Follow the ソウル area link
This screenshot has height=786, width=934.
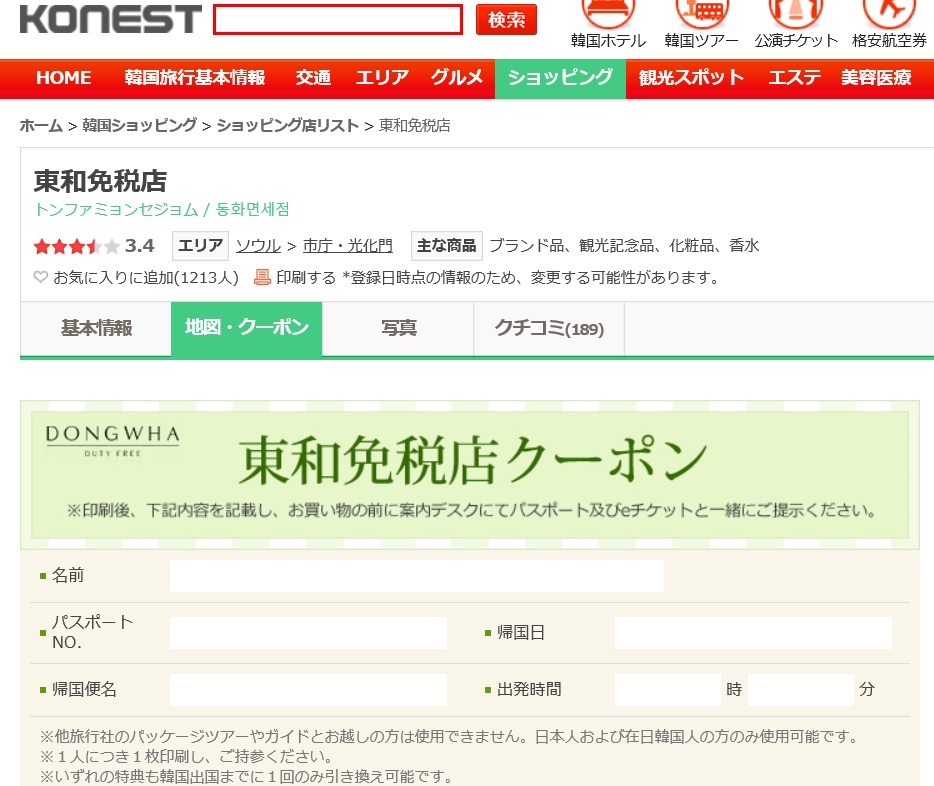click(258, 246)
